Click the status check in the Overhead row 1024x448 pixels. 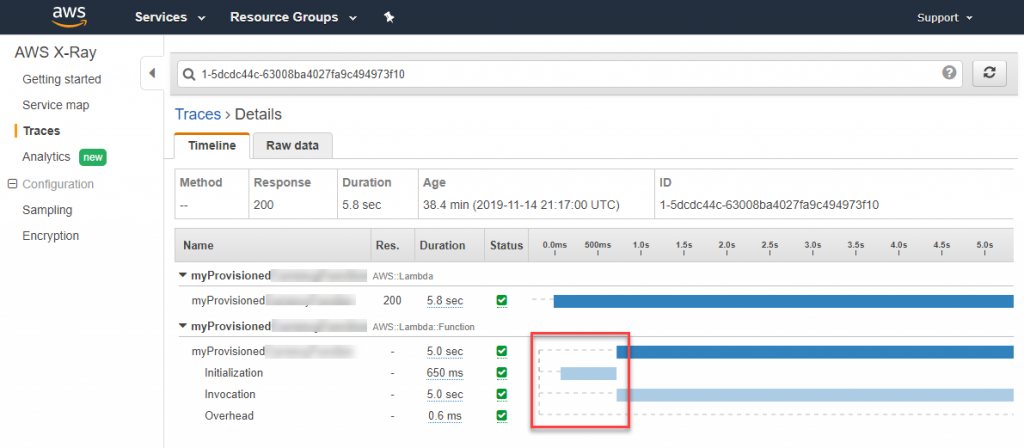(x=502, y=415)
